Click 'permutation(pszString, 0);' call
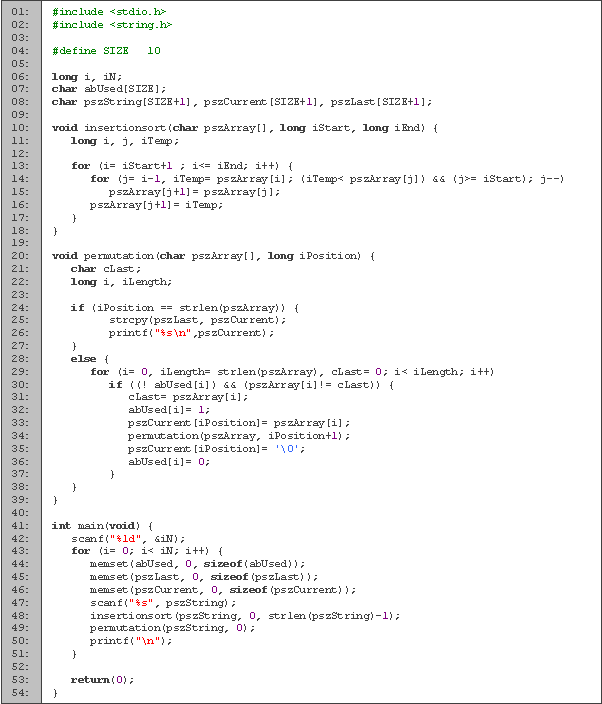 tap(172, 629)
